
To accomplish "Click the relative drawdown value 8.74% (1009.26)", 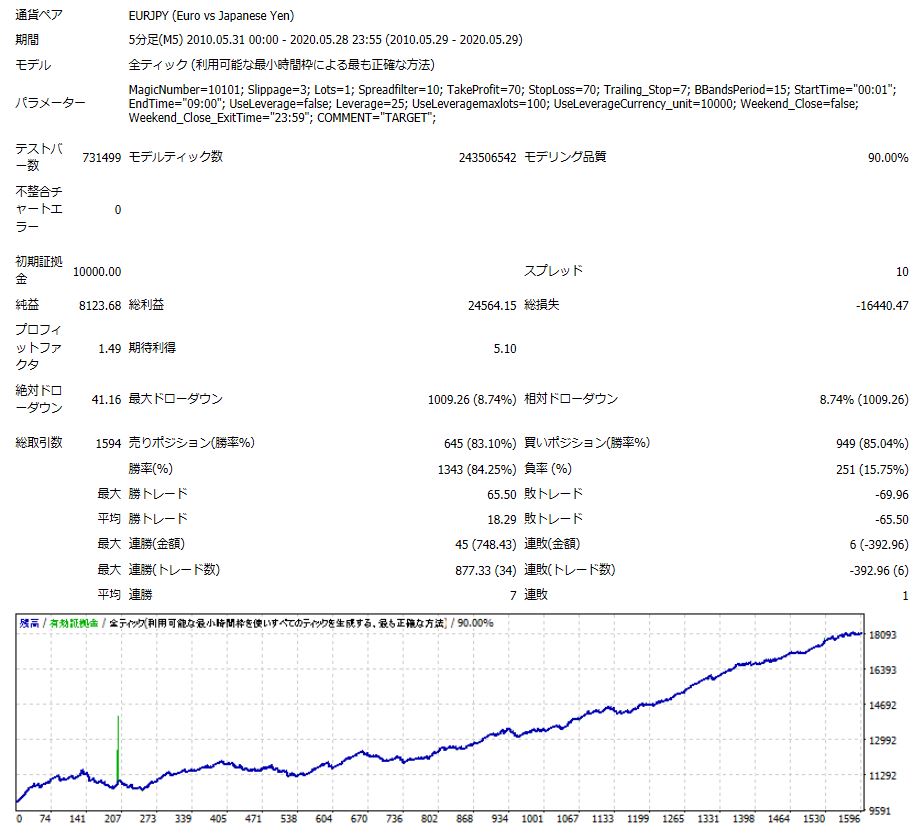I will tap(864, 400).
